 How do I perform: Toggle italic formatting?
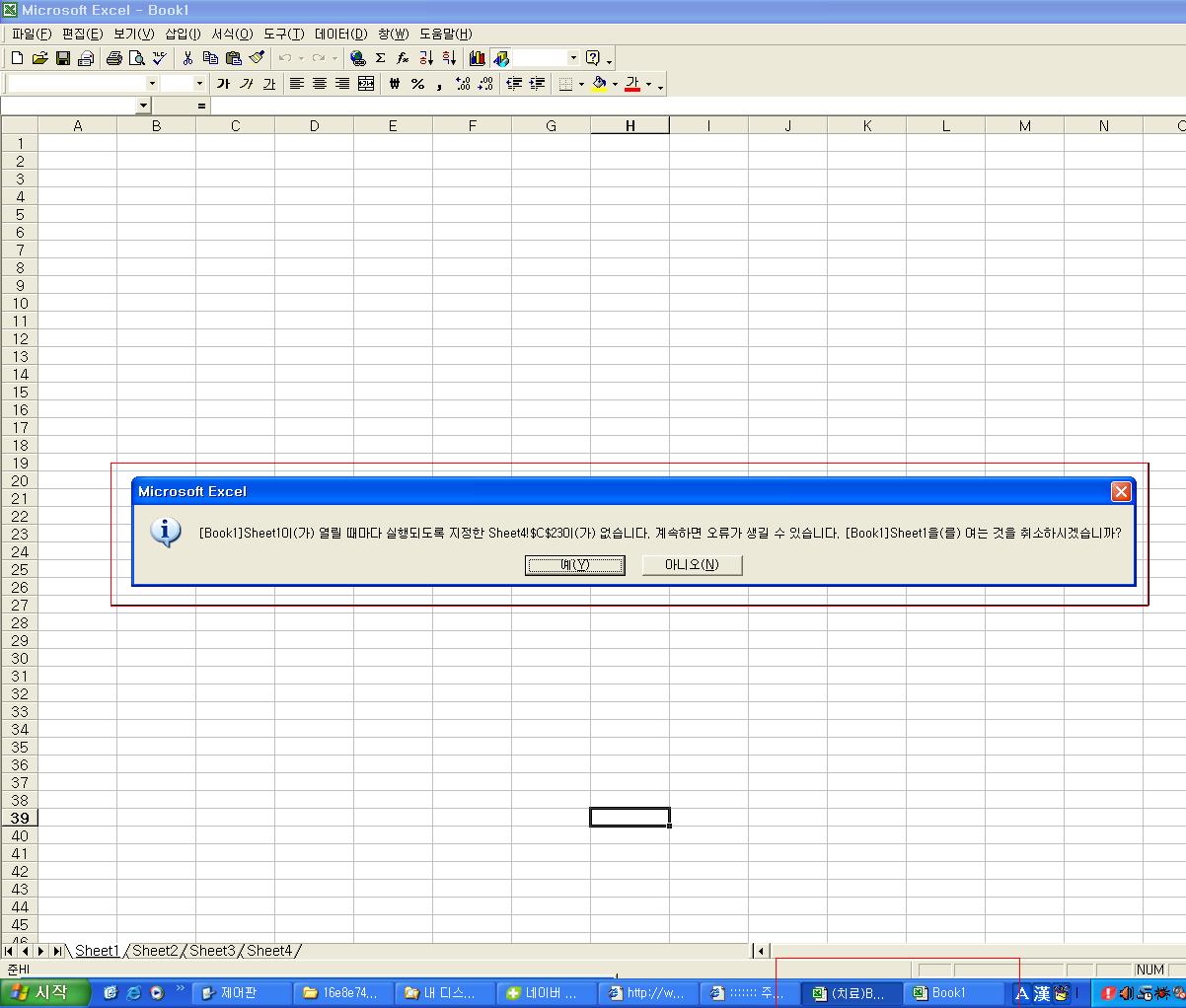(x=246, y=84)
